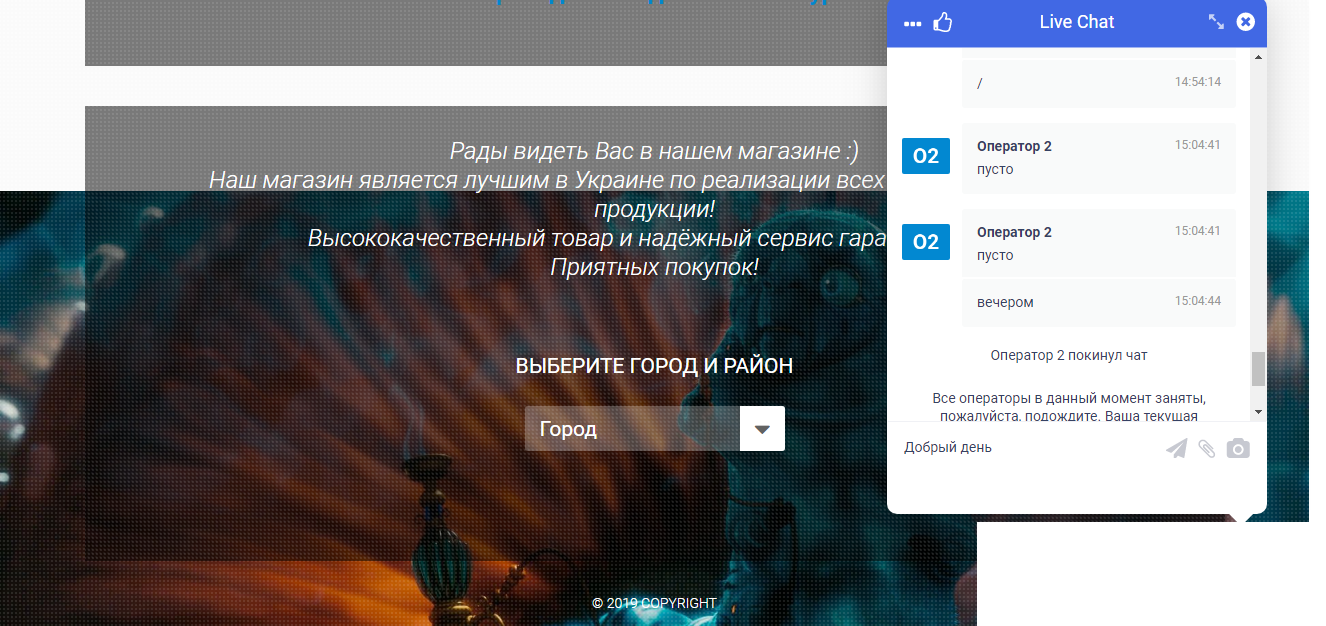Expand the Live Chat window with arrows icon
The width and height of the screenshot is (1326, 626).
click(1216, 21)
